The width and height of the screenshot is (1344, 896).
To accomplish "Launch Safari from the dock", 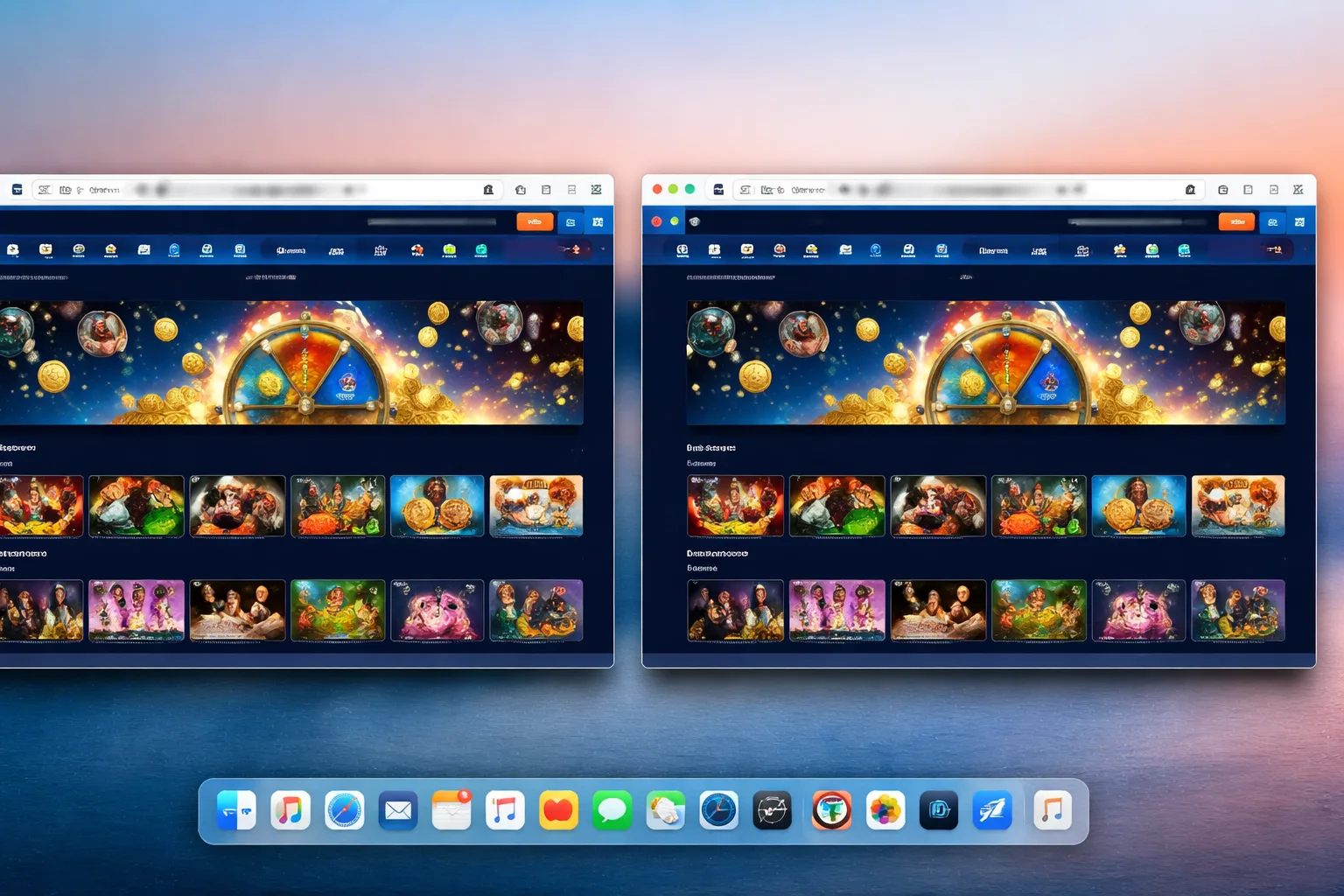I will tap(344, 811).
